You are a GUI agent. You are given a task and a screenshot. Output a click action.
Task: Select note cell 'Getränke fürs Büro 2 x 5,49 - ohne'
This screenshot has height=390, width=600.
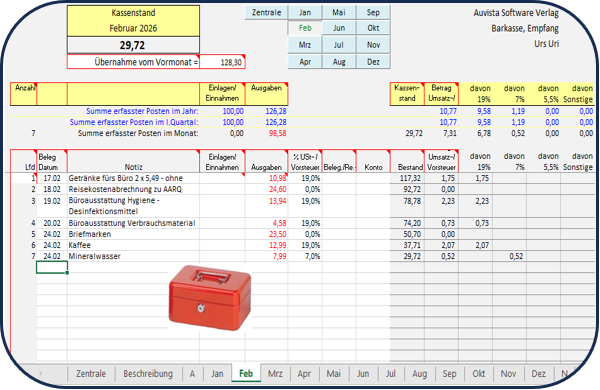tap(133, 178)
